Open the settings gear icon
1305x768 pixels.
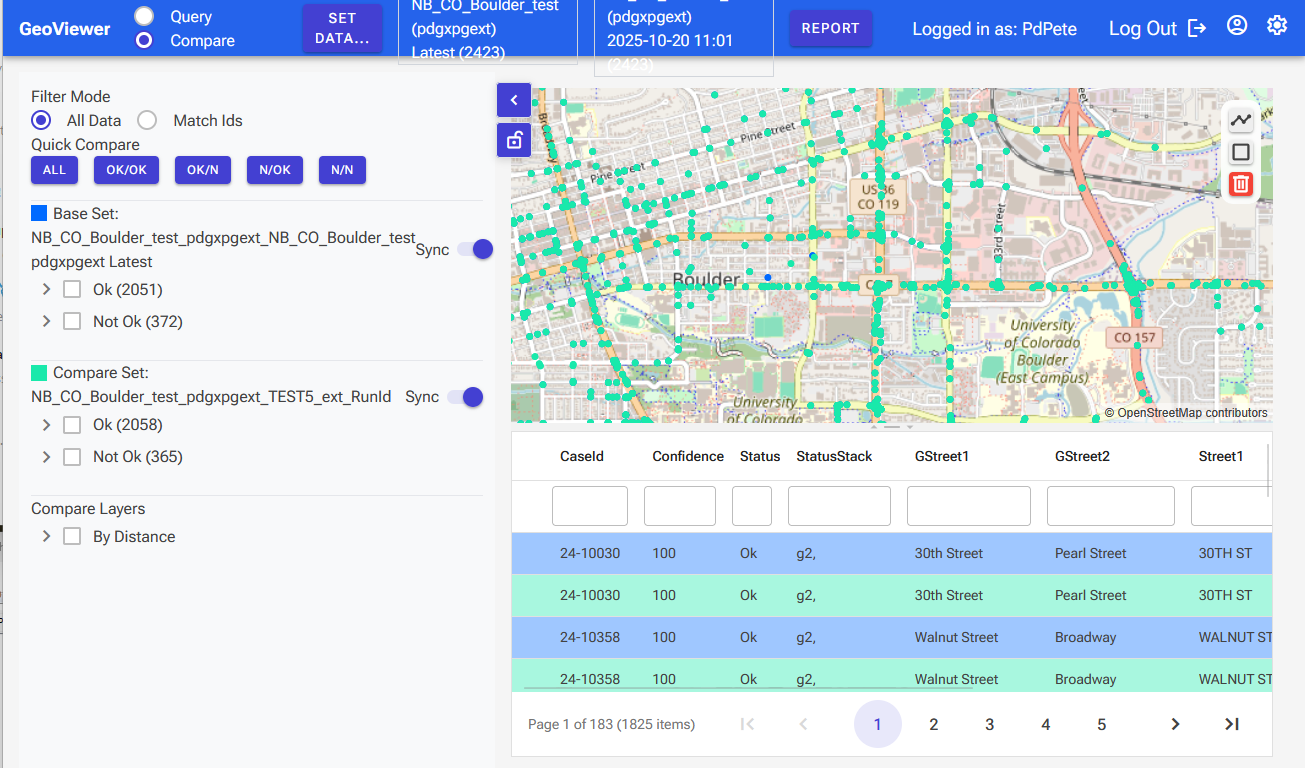[x=1277, y=26]
